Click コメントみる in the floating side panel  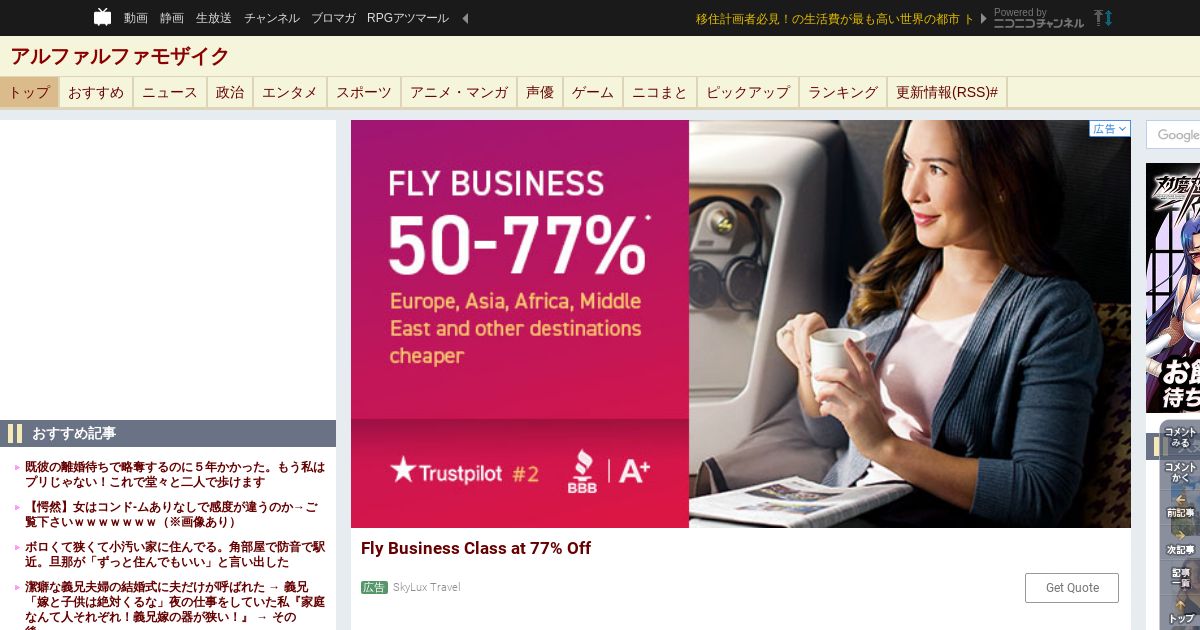(x=1181, y=438)
